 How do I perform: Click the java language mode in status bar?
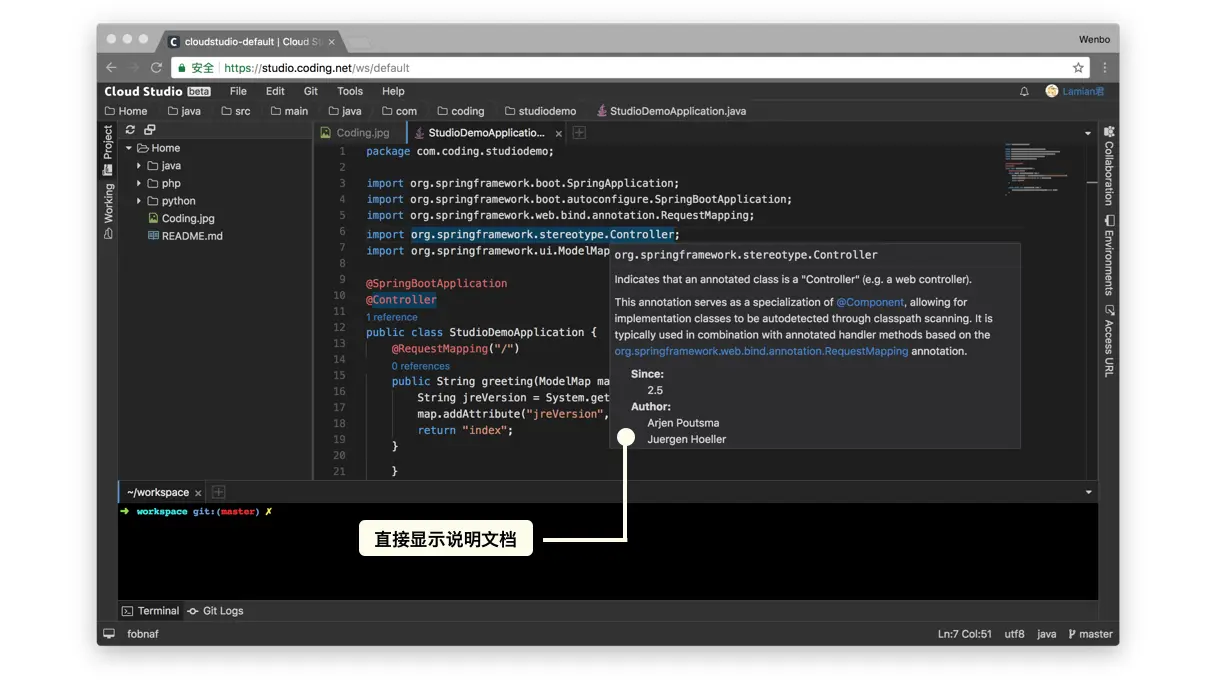pyautogui.click(x=1047, y=634)
